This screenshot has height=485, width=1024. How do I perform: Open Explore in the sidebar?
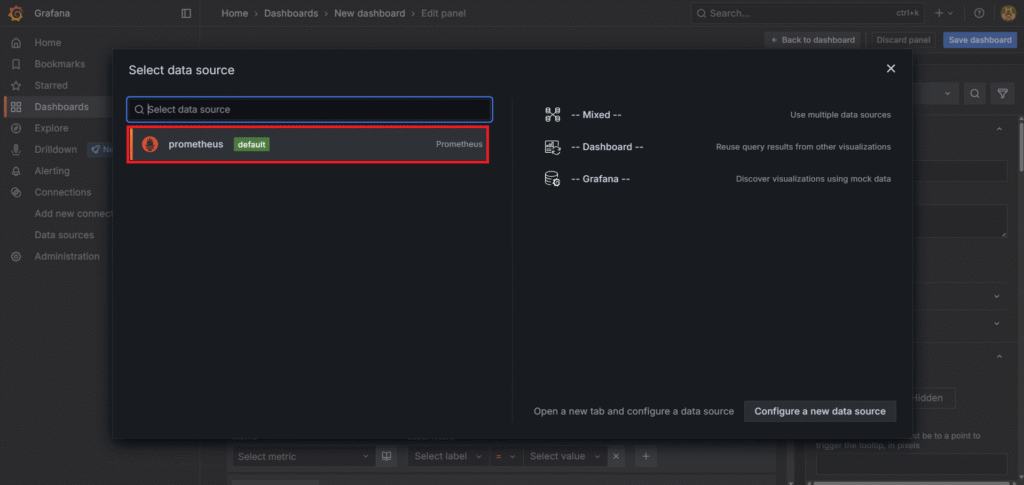(51, 128)
